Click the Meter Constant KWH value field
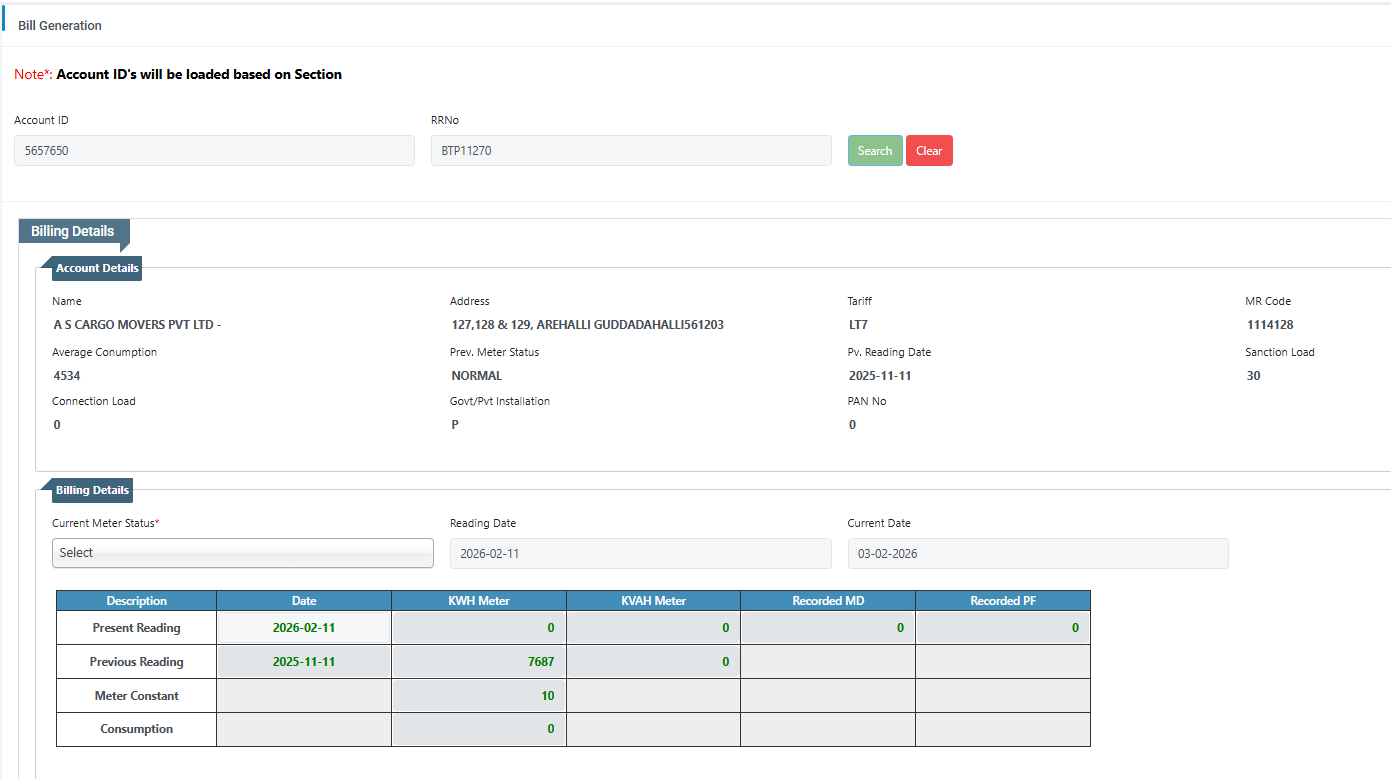The width and height of the screenshot is (1391, 779). (x=479, y=696)
